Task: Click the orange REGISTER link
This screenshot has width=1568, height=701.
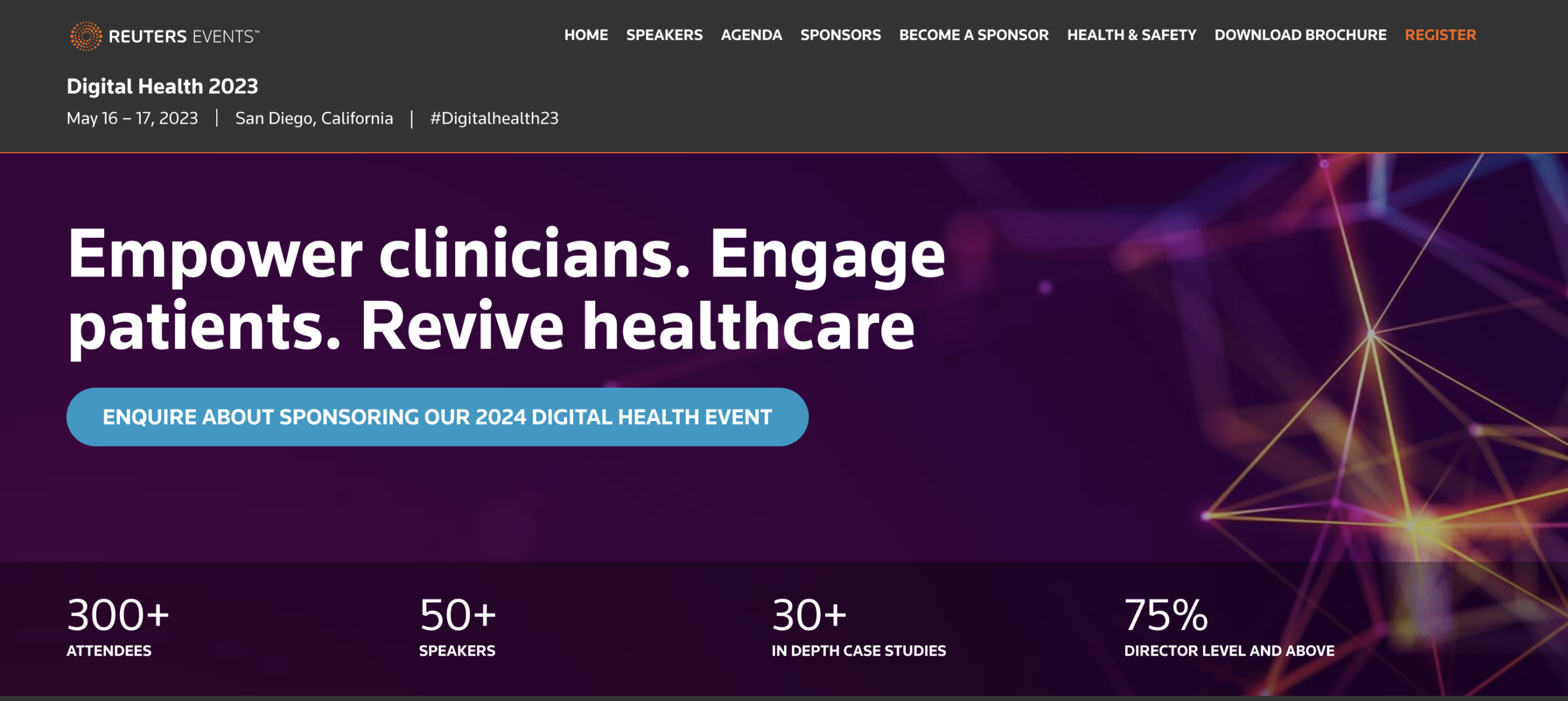Action: point(1440,35)
